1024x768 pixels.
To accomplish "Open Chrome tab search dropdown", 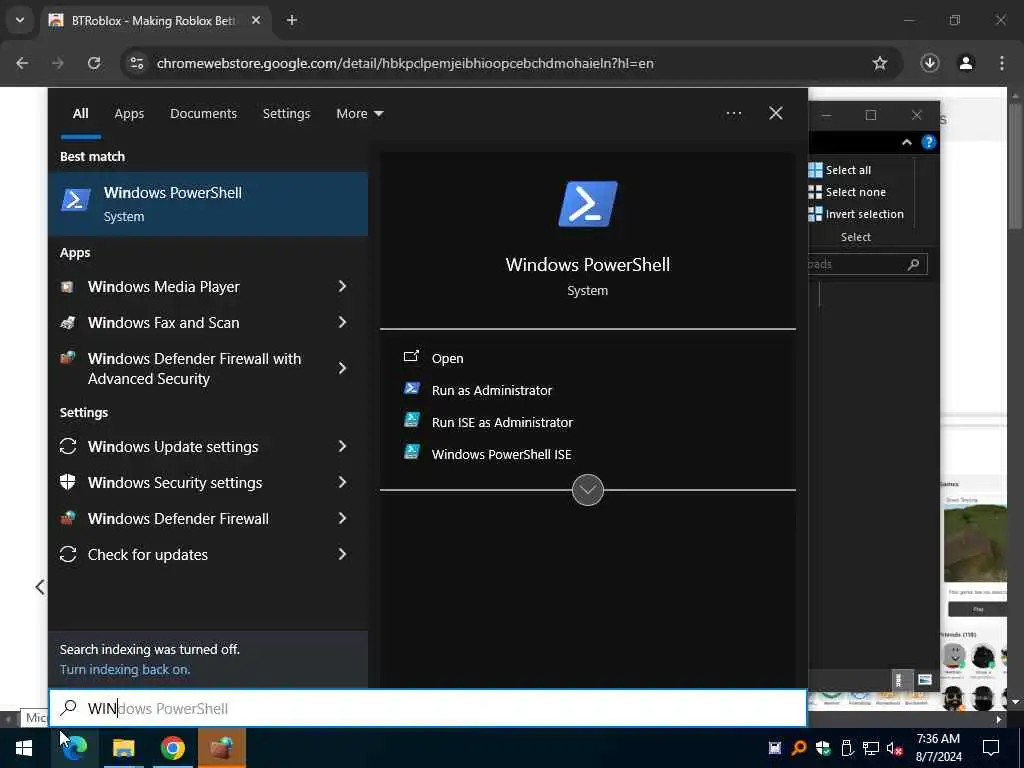I will click(20, 20).
